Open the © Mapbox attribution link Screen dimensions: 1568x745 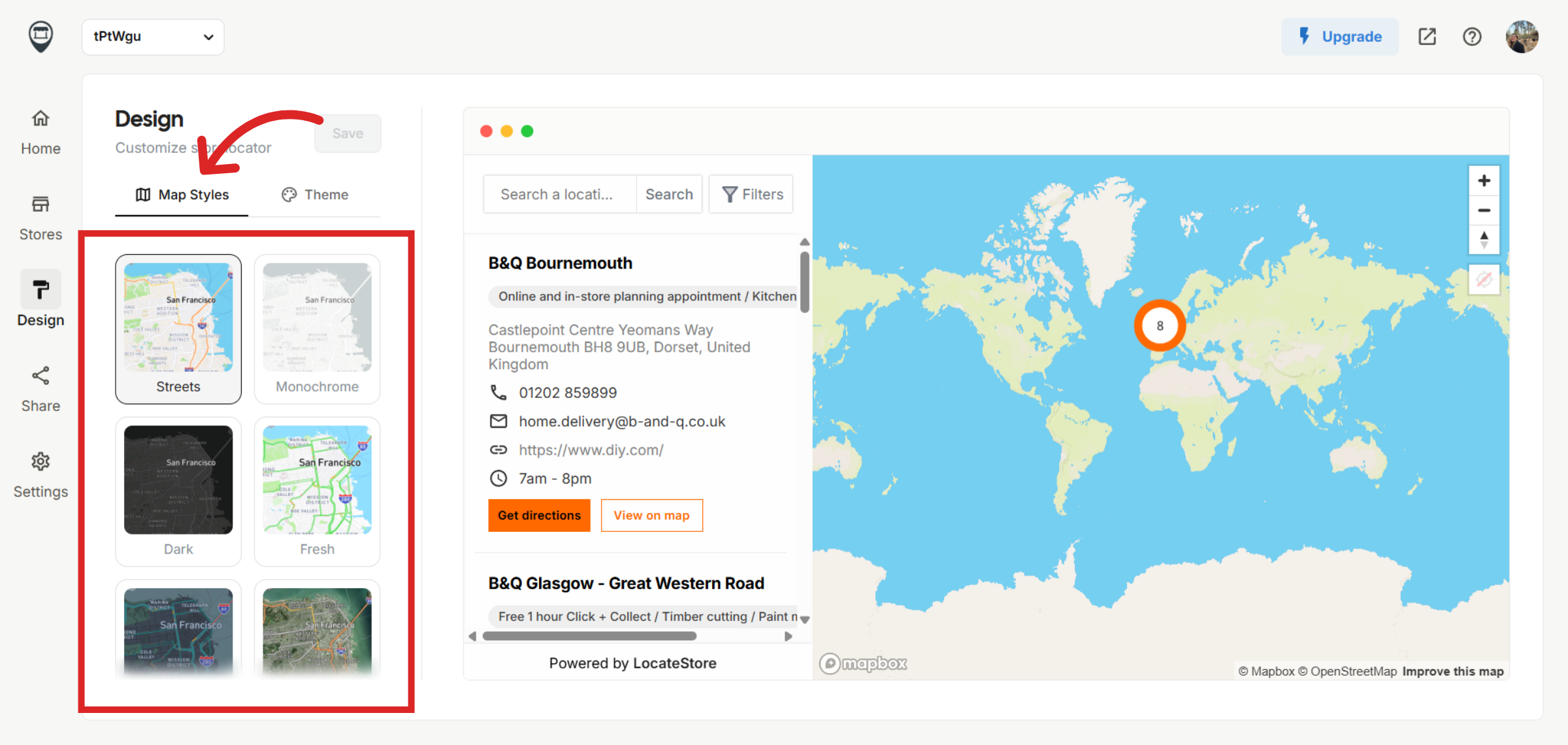[1266, 671]
